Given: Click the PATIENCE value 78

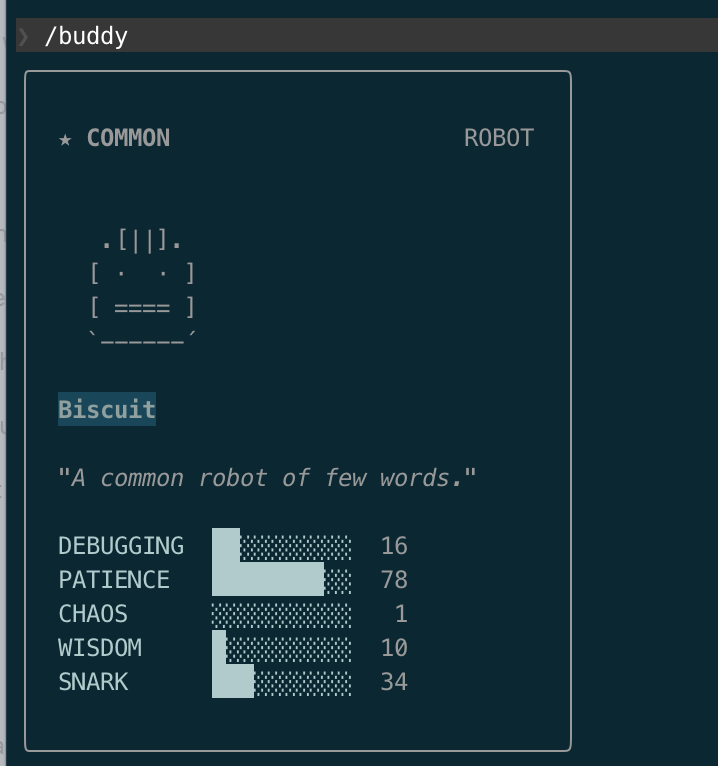Looking at the screenshot, I should (394, 580).
